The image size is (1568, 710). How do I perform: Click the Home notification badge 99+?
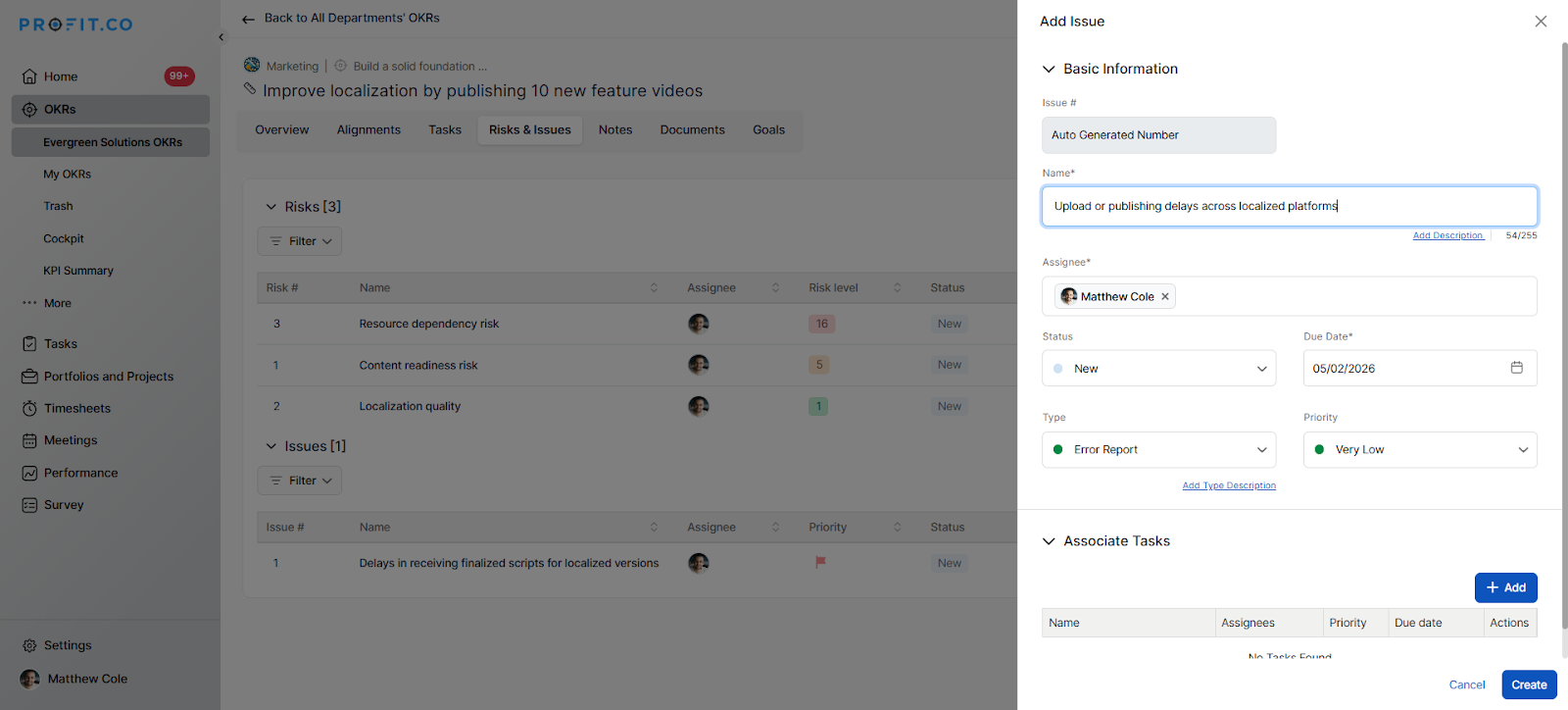tap(178, 76)
